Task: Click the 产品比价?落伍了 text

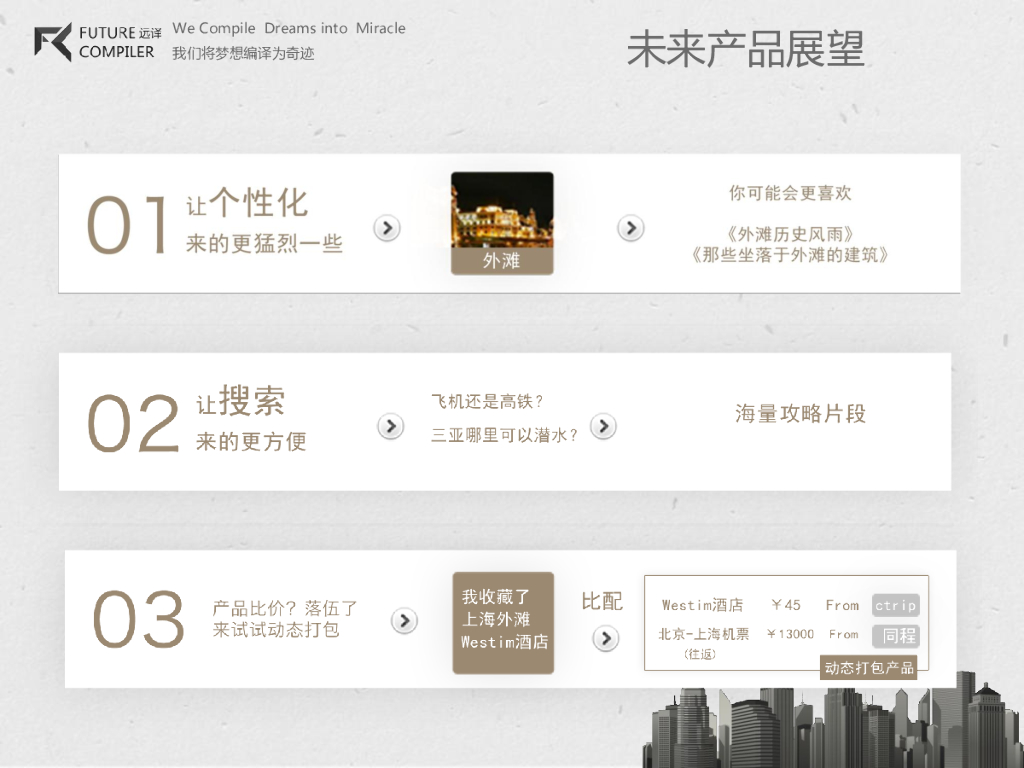Action: (285, 609)
